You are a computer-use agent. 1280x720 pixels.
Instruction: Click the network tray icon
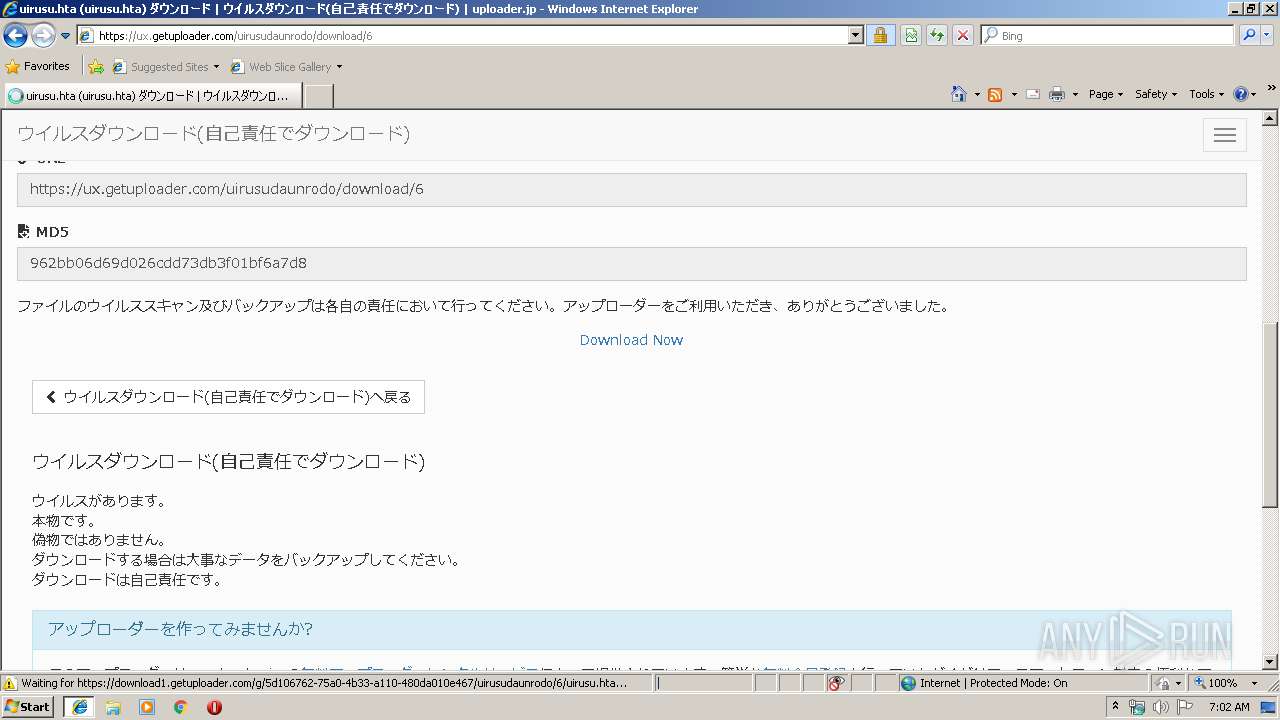tap(1136, 707)
